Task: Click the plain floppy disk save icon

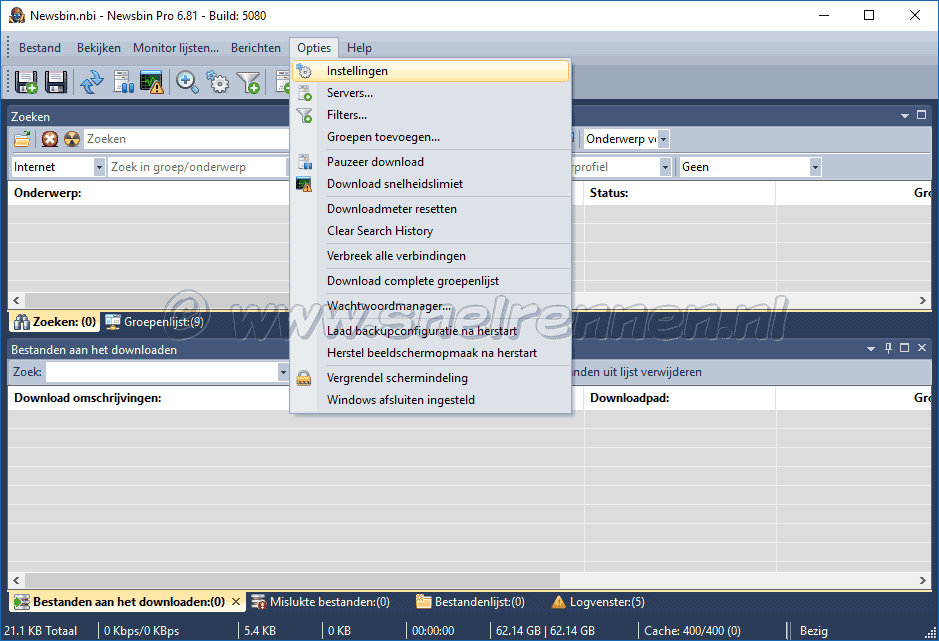Action: (x=56, y=82)
